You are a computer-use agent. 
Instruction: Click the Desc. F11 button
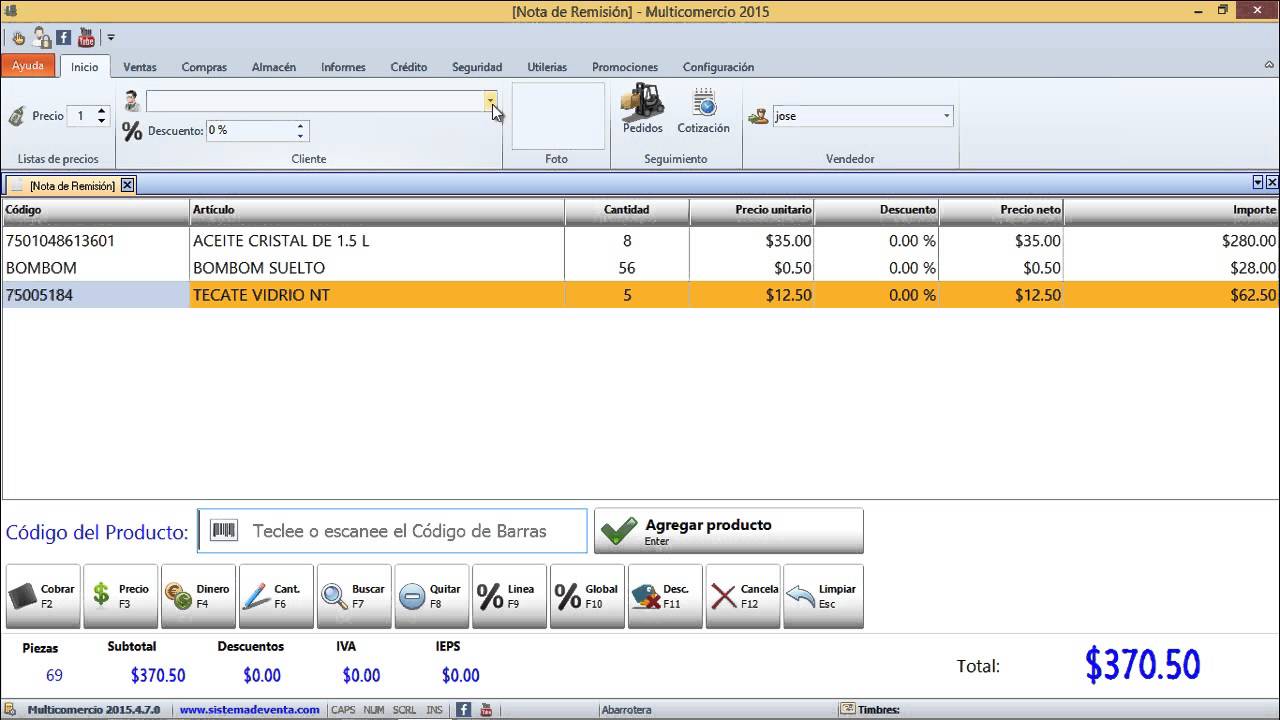[x=666, y=597]
